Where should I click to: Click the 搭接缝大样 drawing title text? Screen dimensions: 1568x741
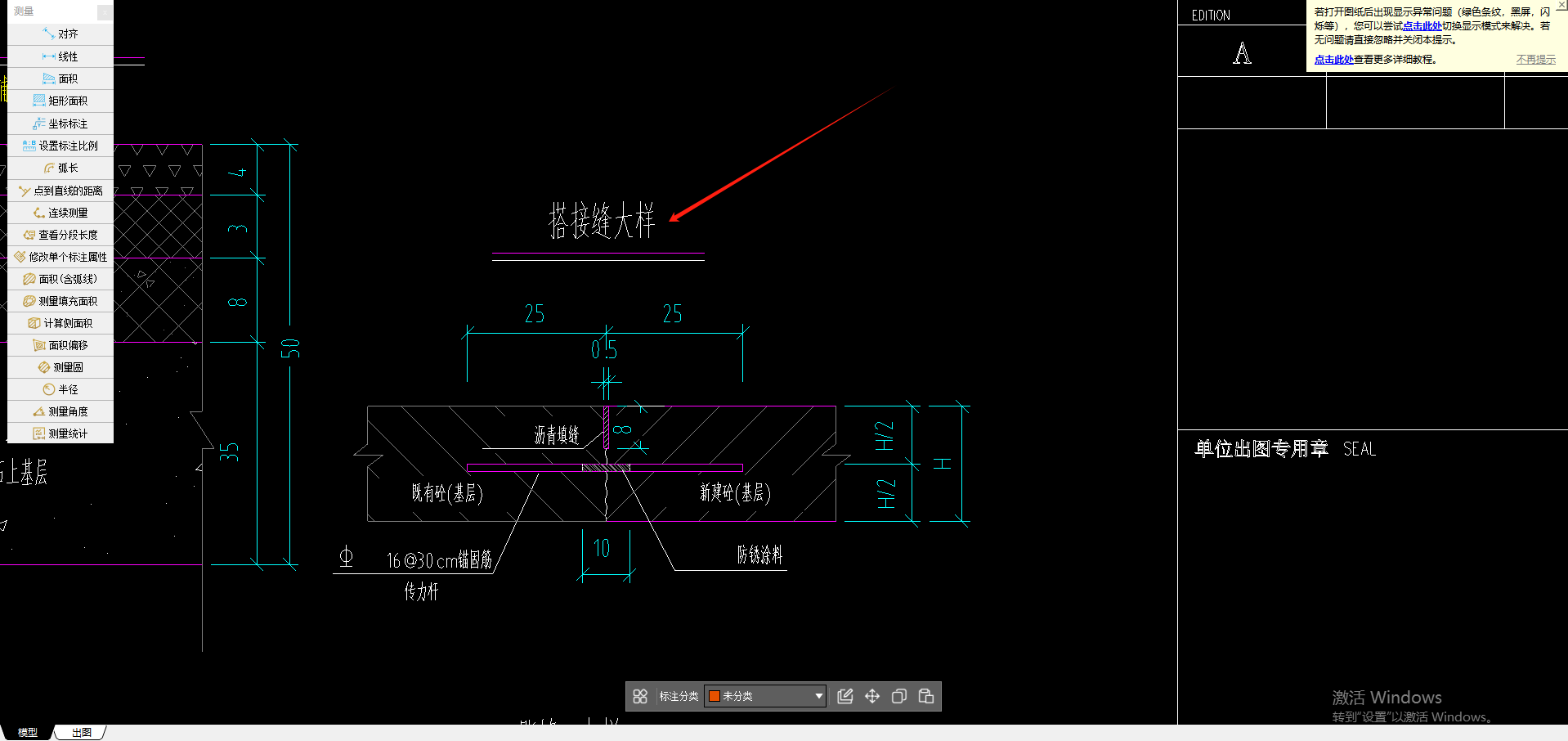602,221
